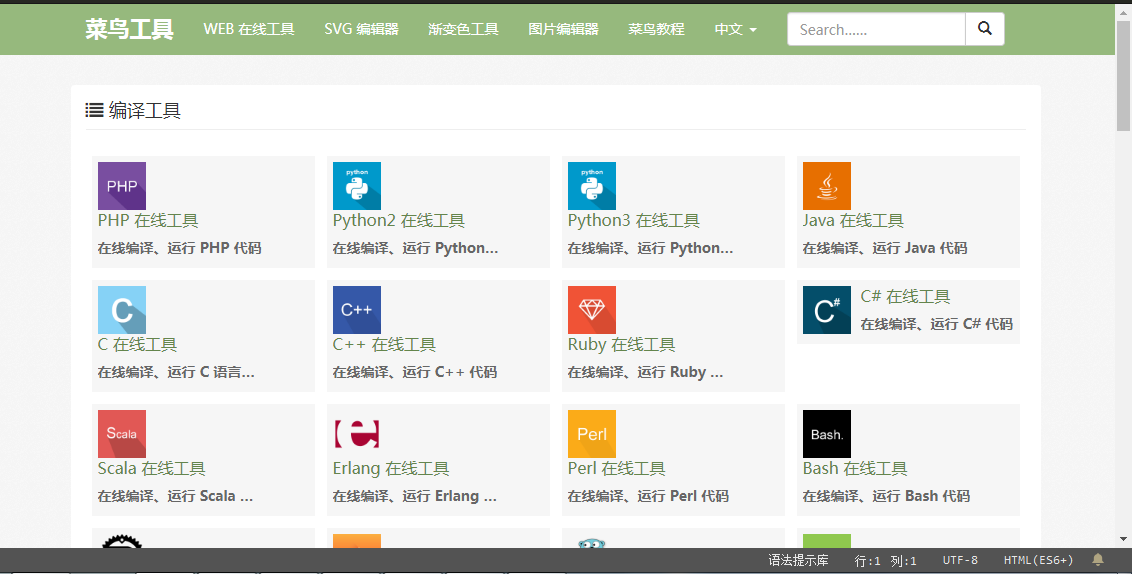Click the vertical scrollbar thumb
The image size is (1132, 574).
coord(1123,76)
